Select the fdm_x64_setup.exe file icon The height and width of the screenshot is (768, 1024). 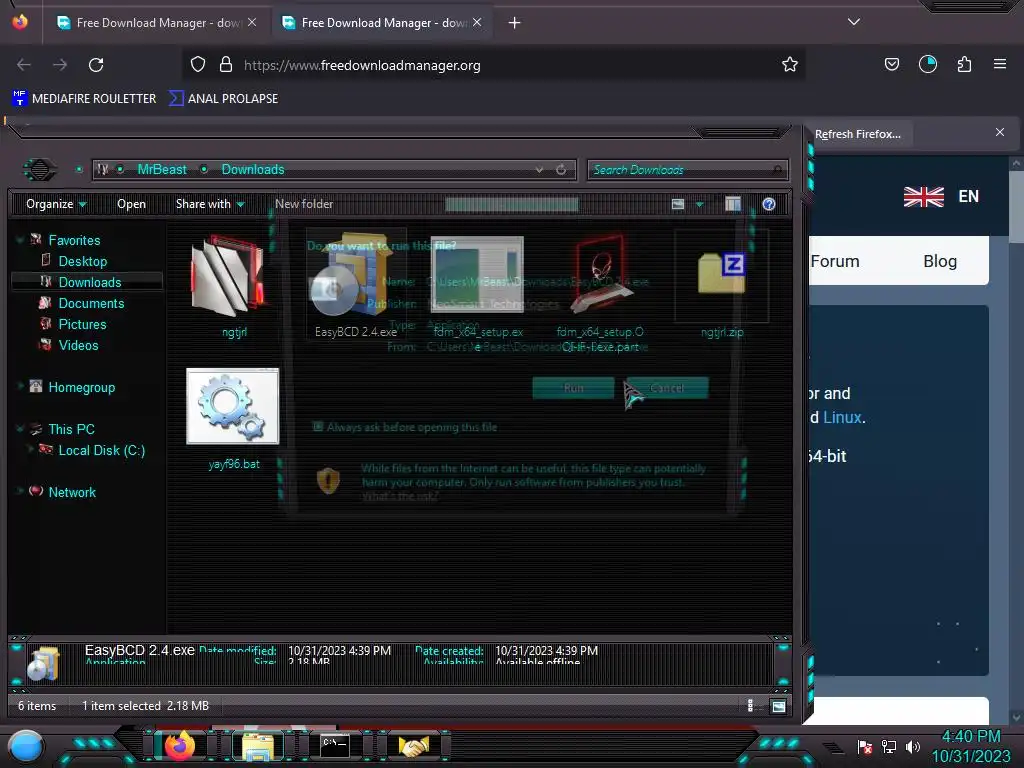pos(477,274)
